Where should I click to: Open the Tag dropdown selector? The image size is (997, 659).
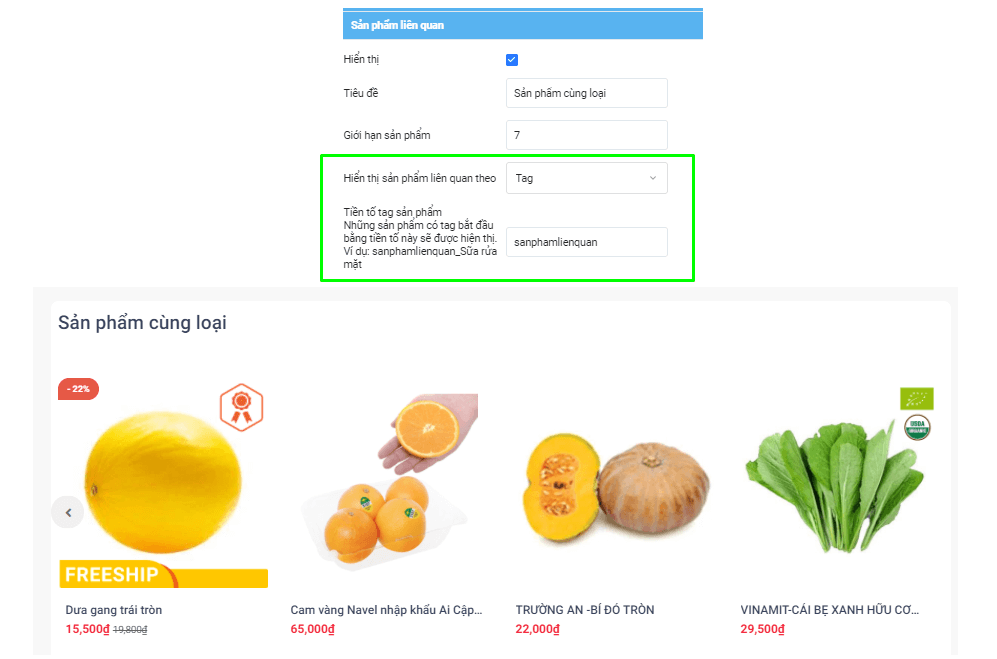click(x=587, y=178)
